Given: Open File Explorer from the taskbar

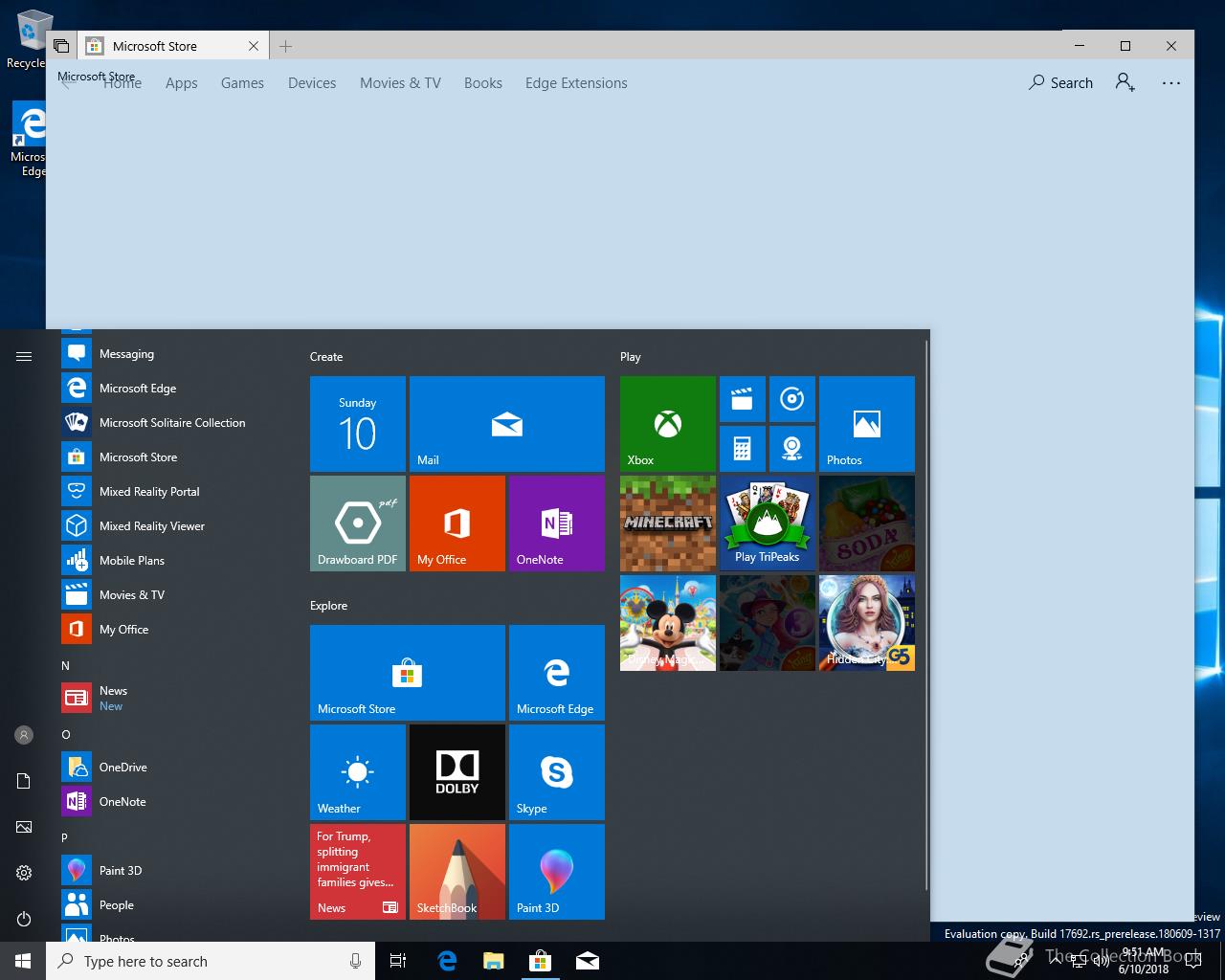Looking at the screenshot, I should click(x=494, y=961).
